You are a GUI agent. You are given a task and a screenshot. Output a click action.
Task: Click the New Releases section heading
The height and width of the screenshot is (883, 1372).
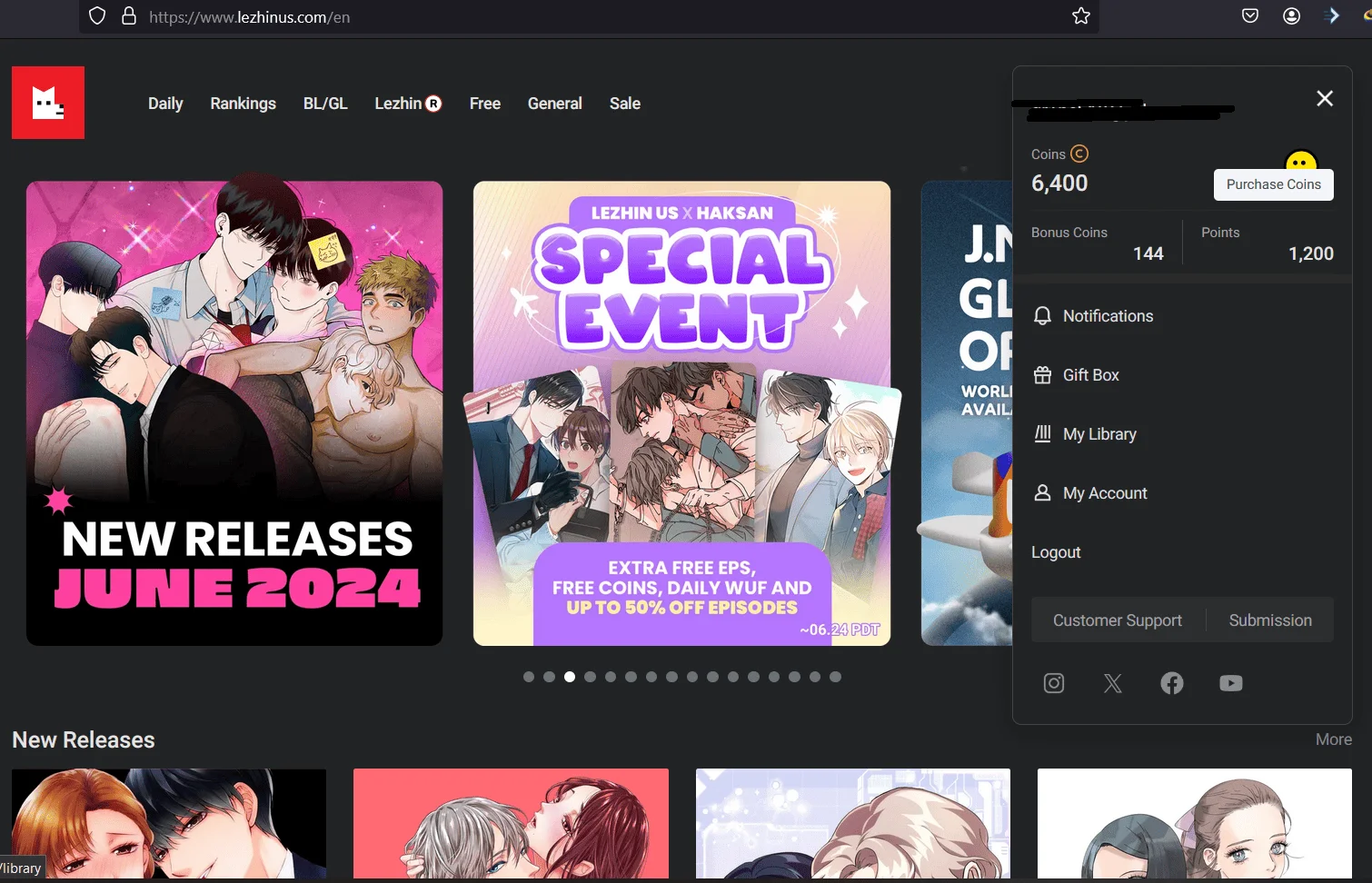pos(84,739)
